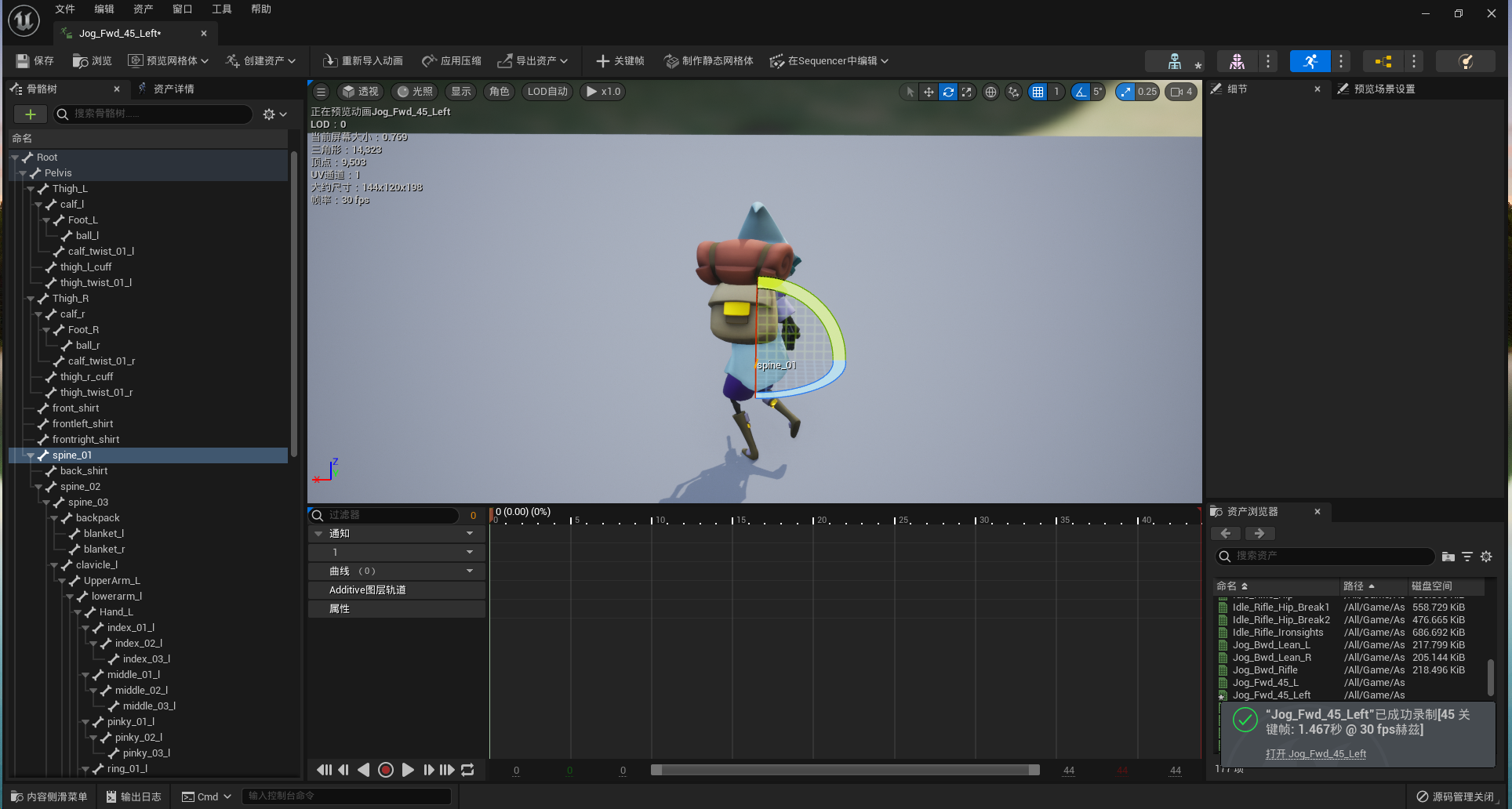
Task: Click reimport animation button
Action: pos(363,60)
